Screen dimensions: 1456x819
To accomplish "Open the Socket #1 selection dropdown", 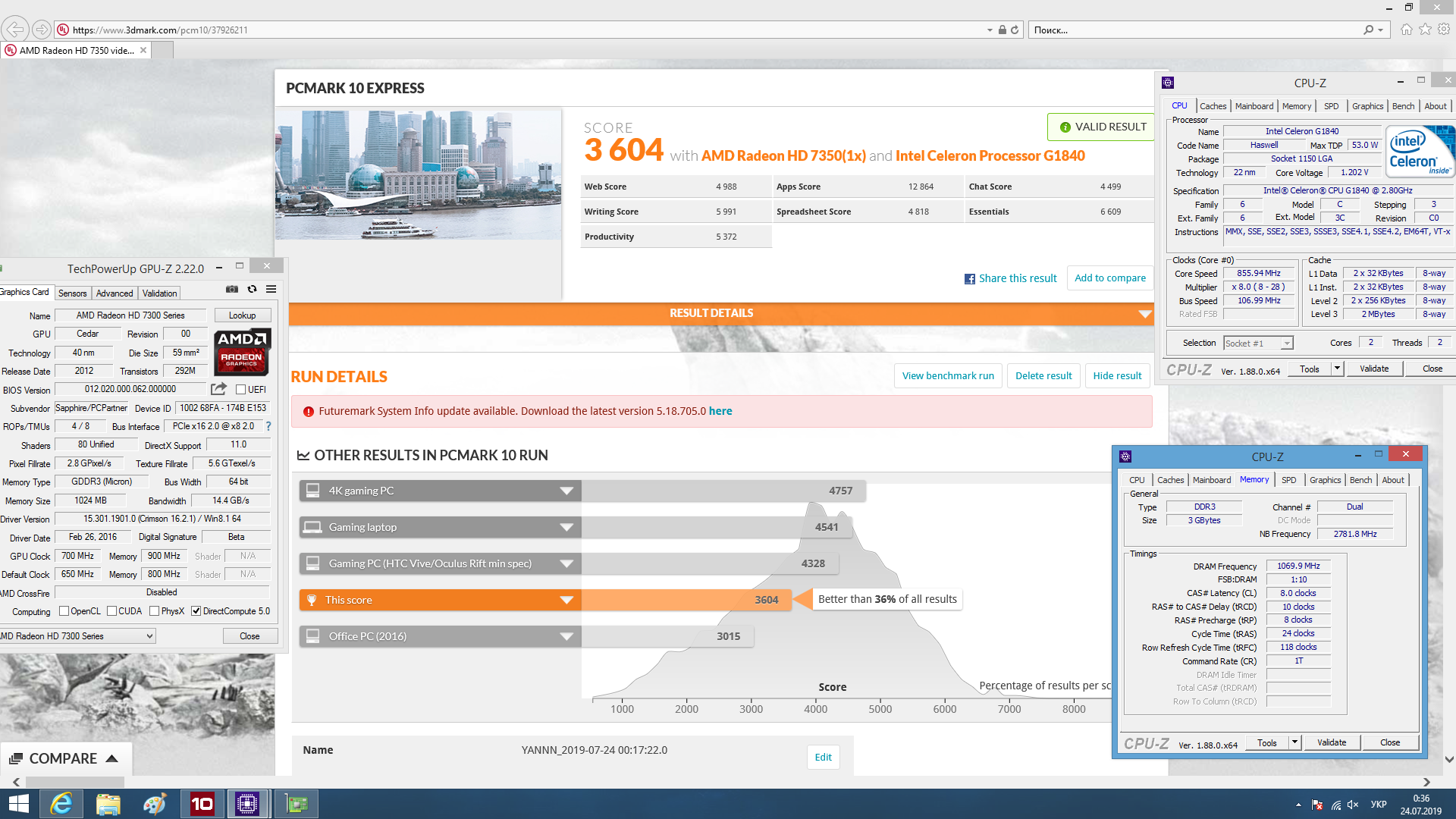I will 1259,344.
